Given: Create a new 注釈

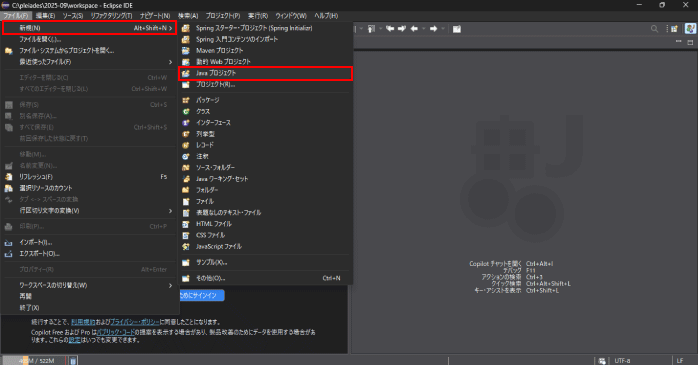Looking at the screenshot, I should [x=265, y=156].
